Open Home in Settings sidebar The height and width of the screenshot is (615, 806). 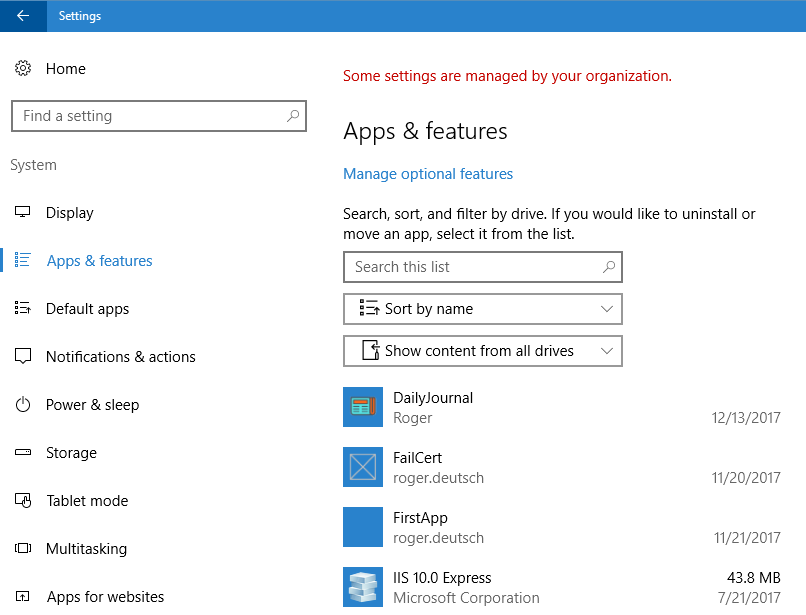66,69
